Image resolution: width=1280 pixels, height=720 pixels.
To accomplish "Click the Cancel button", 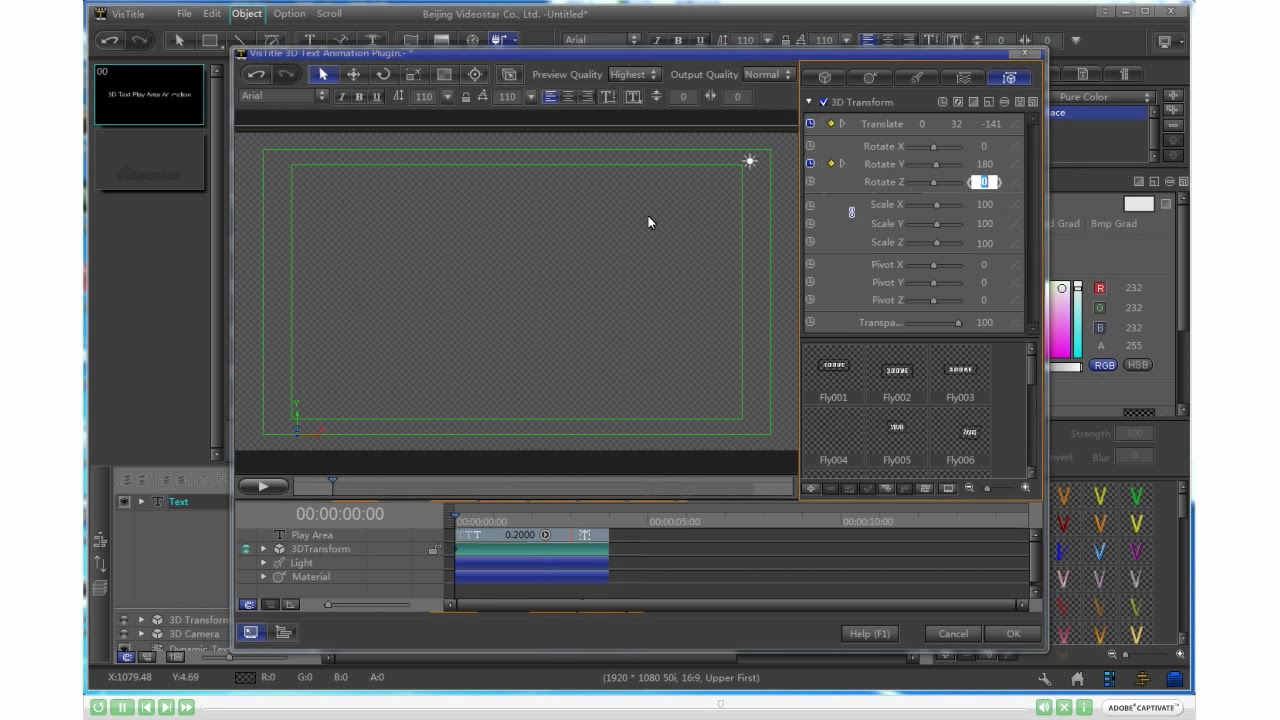I will point(953,634).
